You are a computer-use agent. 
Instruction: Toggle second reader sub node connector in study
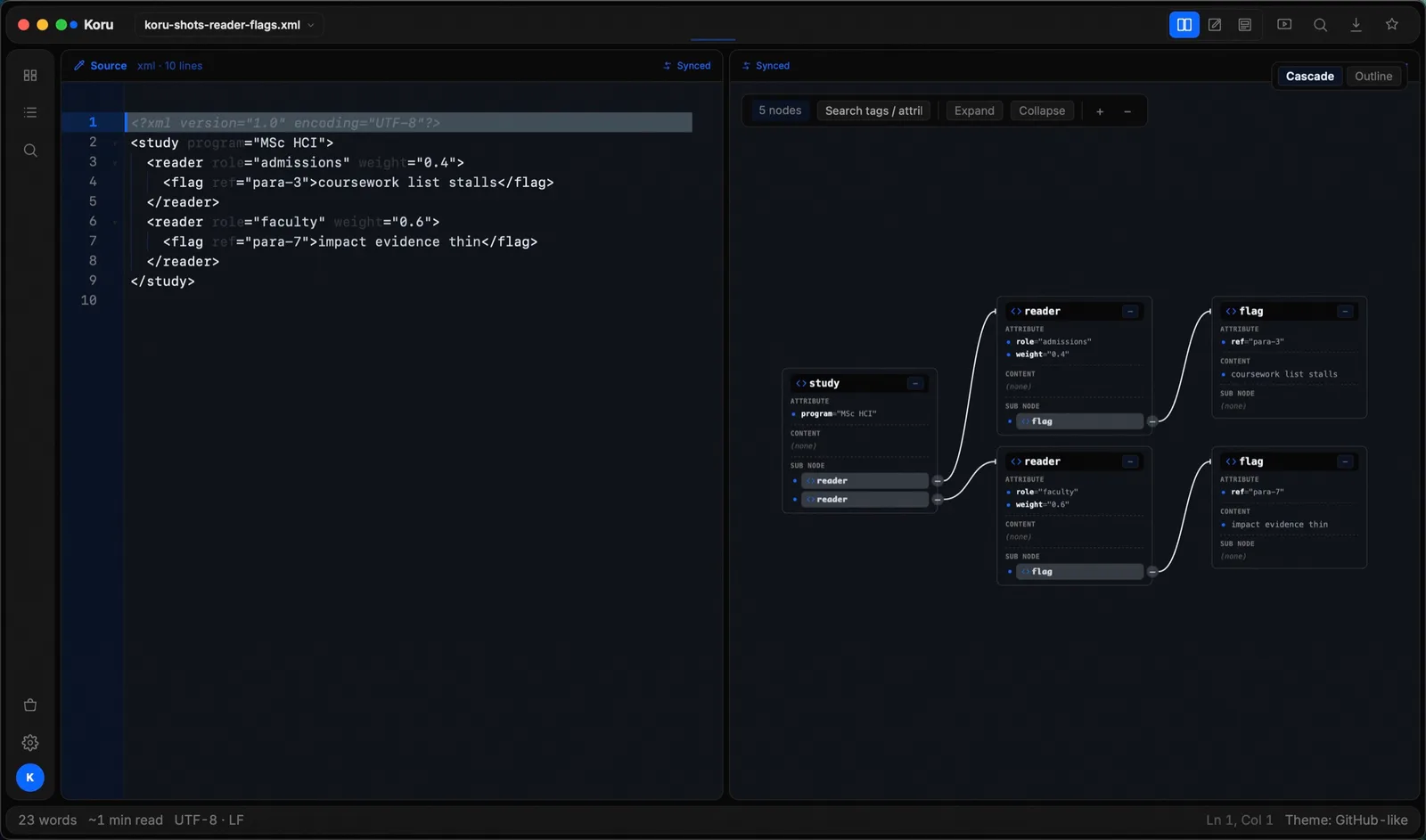(x=938, y=500)
